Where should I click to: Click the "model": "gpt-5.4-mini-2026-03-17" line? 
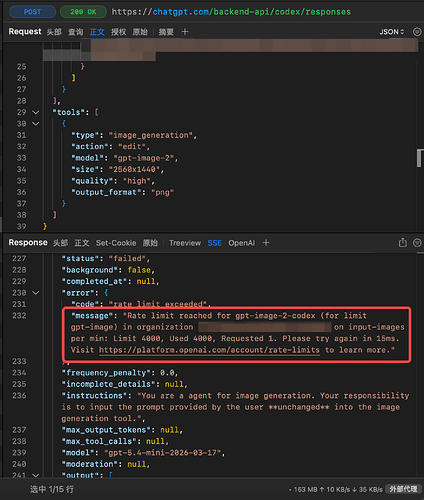click(x=144, y=453)
